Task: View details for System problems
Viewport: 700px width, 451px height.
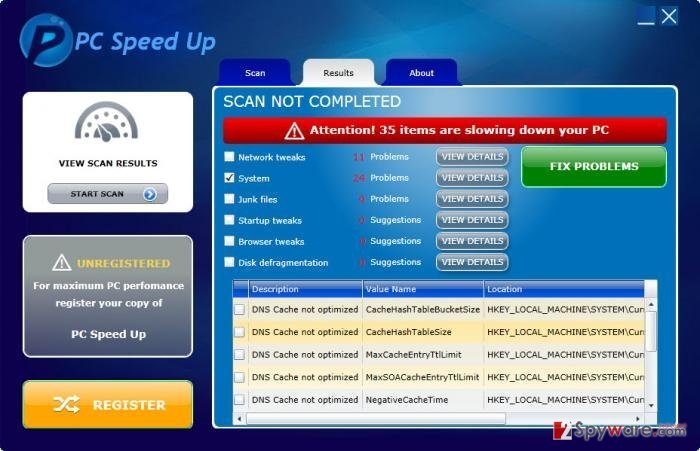Action: tap(472, 178)
